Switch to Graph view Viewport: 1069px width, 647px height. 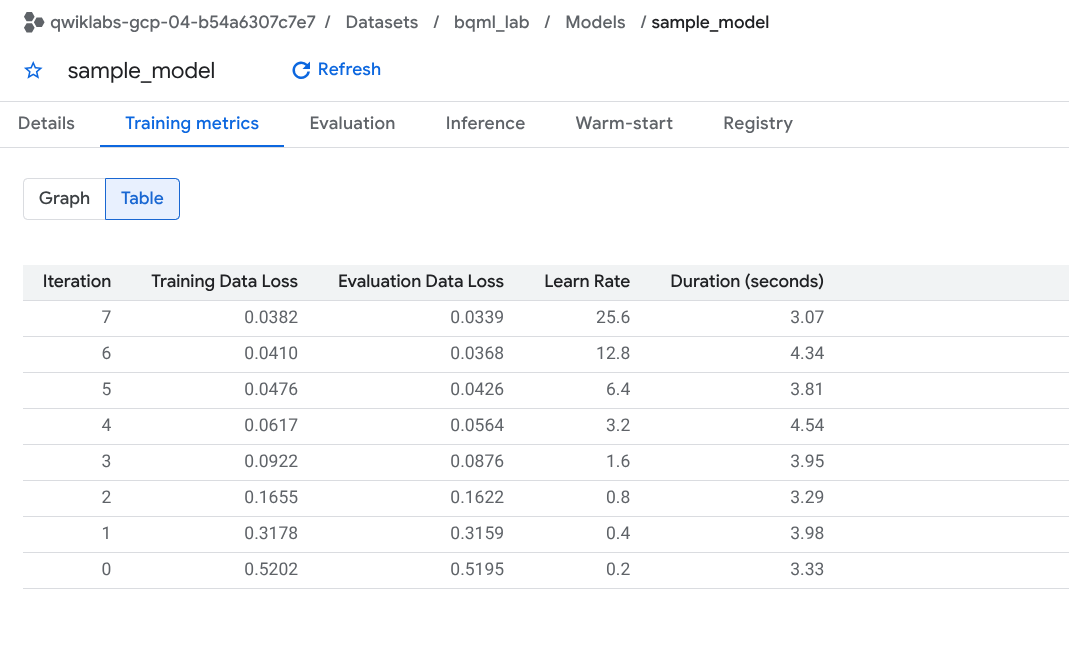point(64,199)
